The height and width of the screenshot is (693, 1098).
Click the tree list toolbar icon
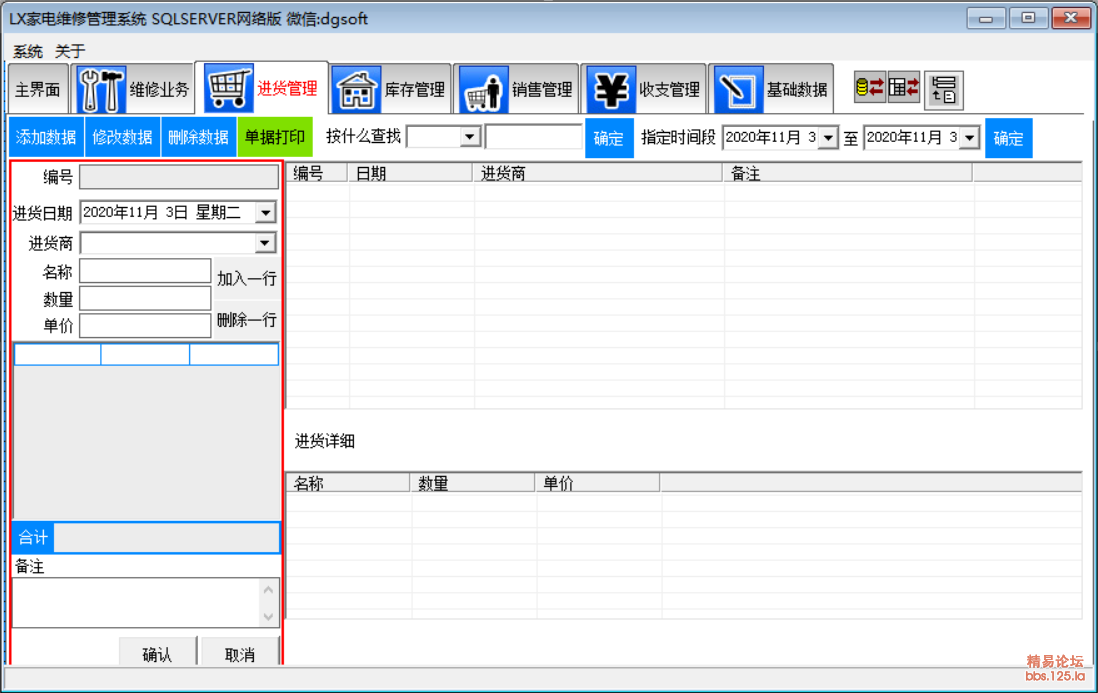click(x=944, y=90)
